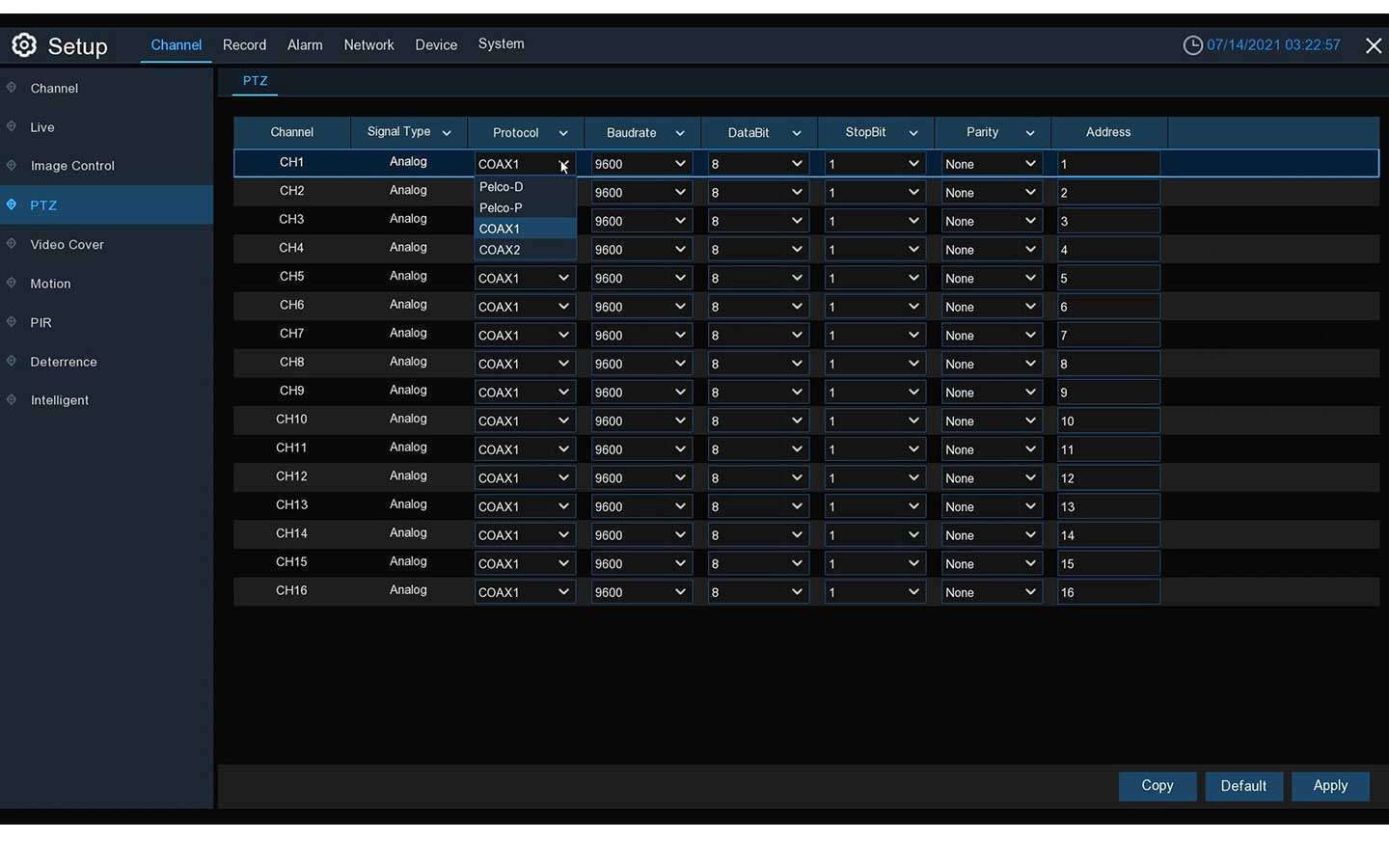Choose COAX2 protocol for CH1

pyautogui.click(x=501, y=250)
